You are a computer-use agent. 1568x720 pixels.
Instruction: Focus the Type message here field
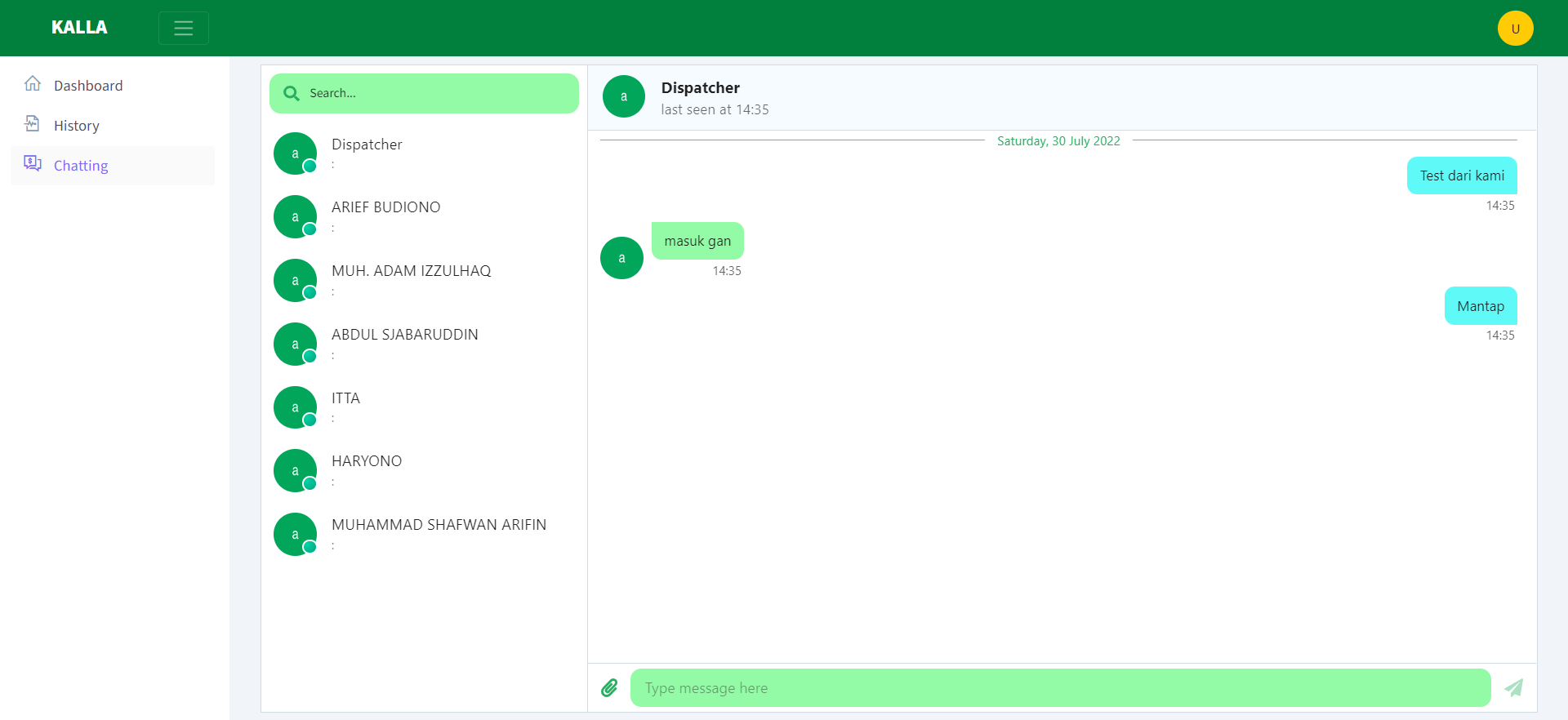click(x=1060, y=687)
